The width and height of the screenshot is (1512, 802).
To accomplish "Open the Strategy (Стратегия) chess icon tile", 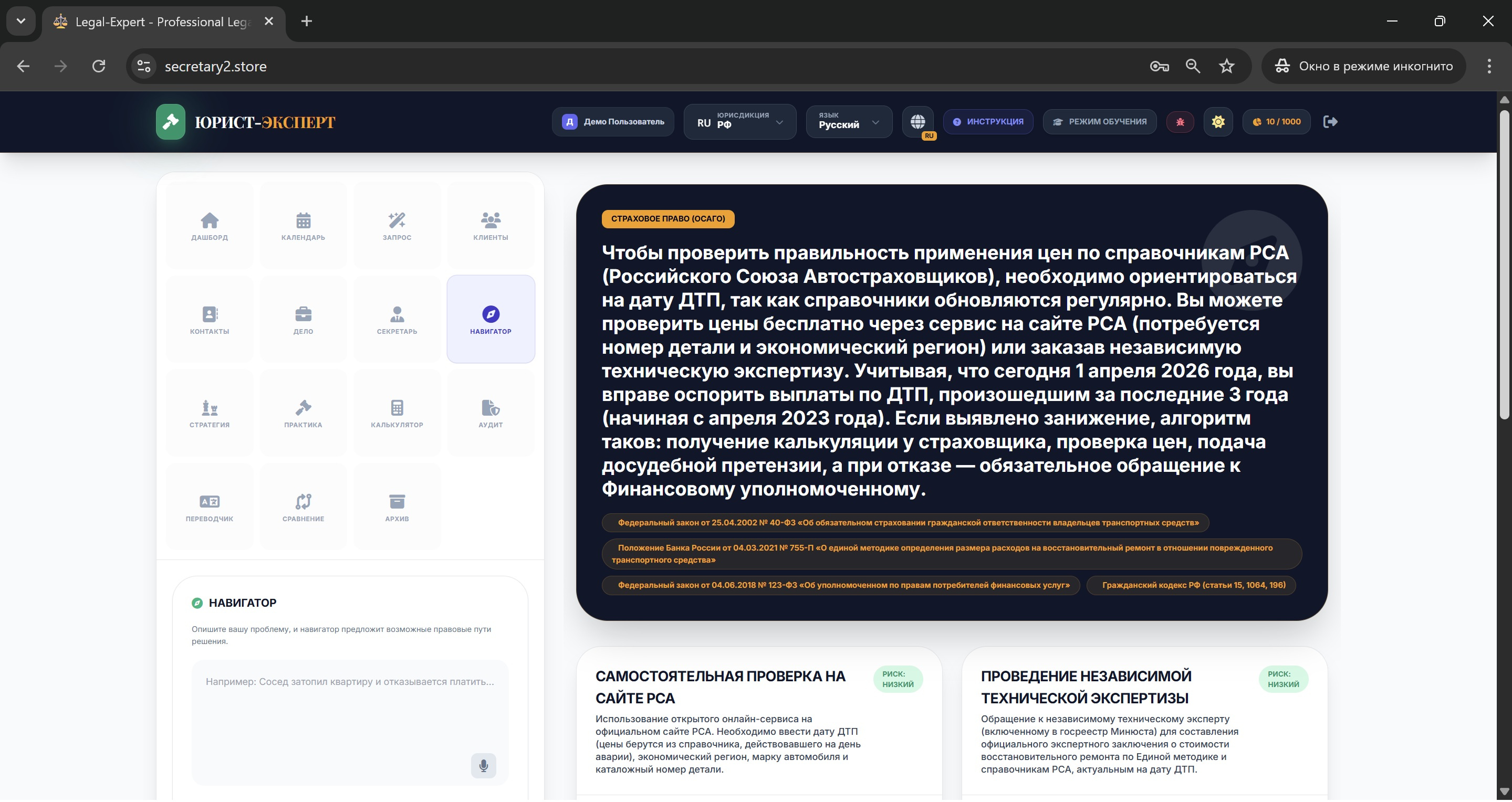I will point(210,413).
